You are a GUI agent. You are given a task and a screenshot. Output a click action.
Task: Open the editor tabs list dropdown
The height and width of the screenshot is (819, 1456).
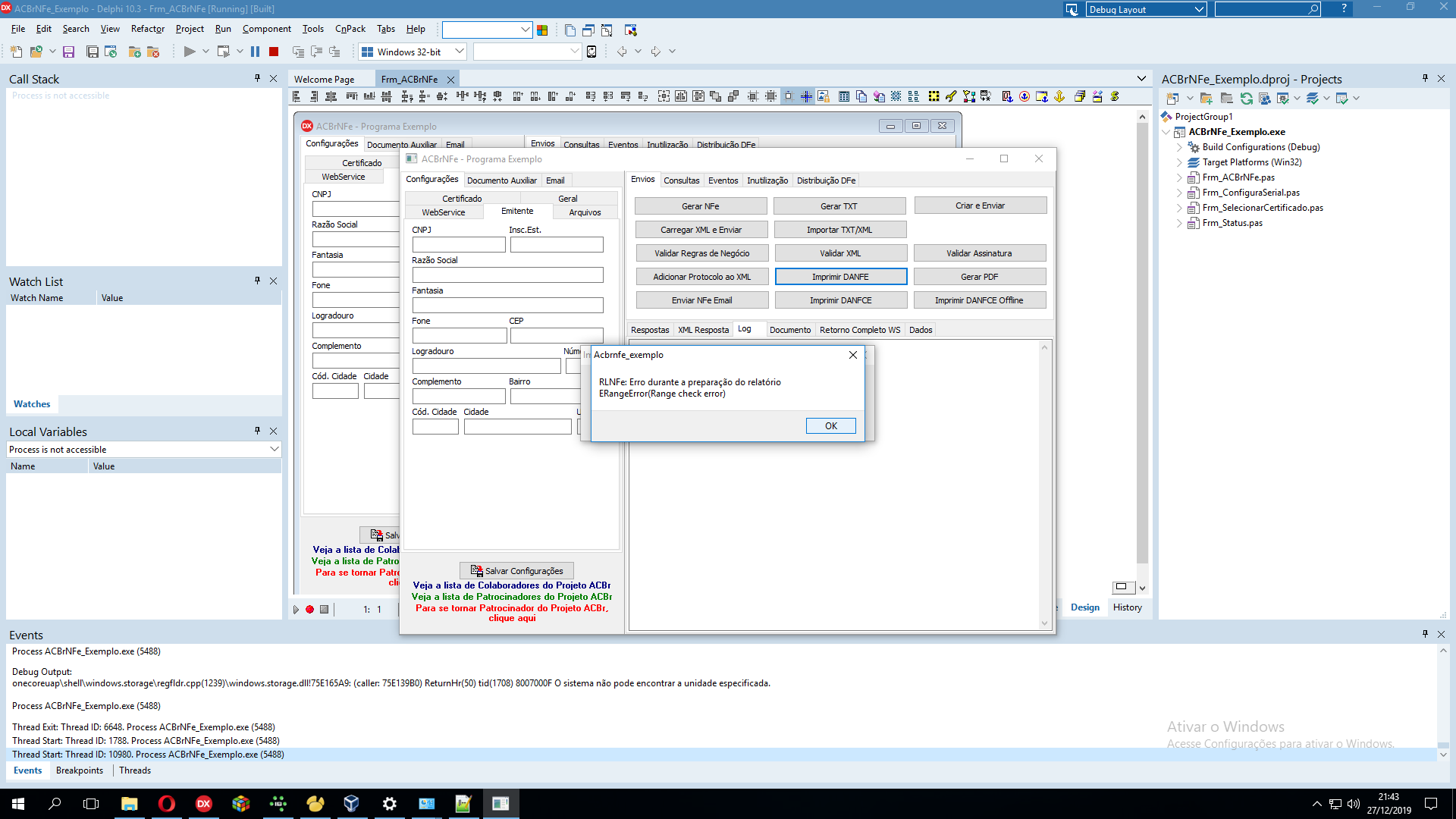[x=1141, y=78]
